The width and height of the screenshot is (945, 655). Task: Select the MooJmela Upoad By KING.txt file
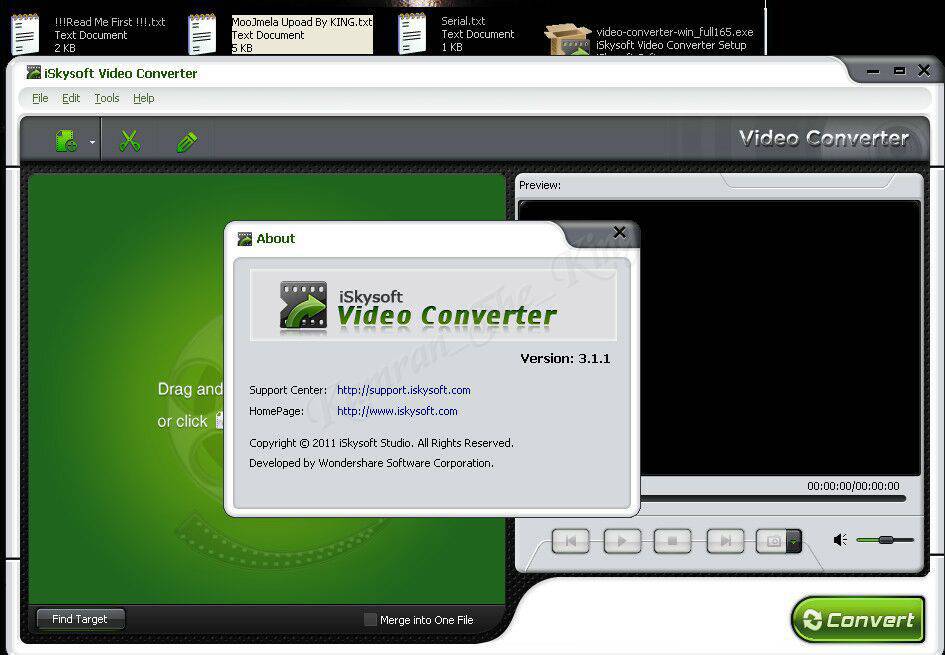[x=281, y=34]
